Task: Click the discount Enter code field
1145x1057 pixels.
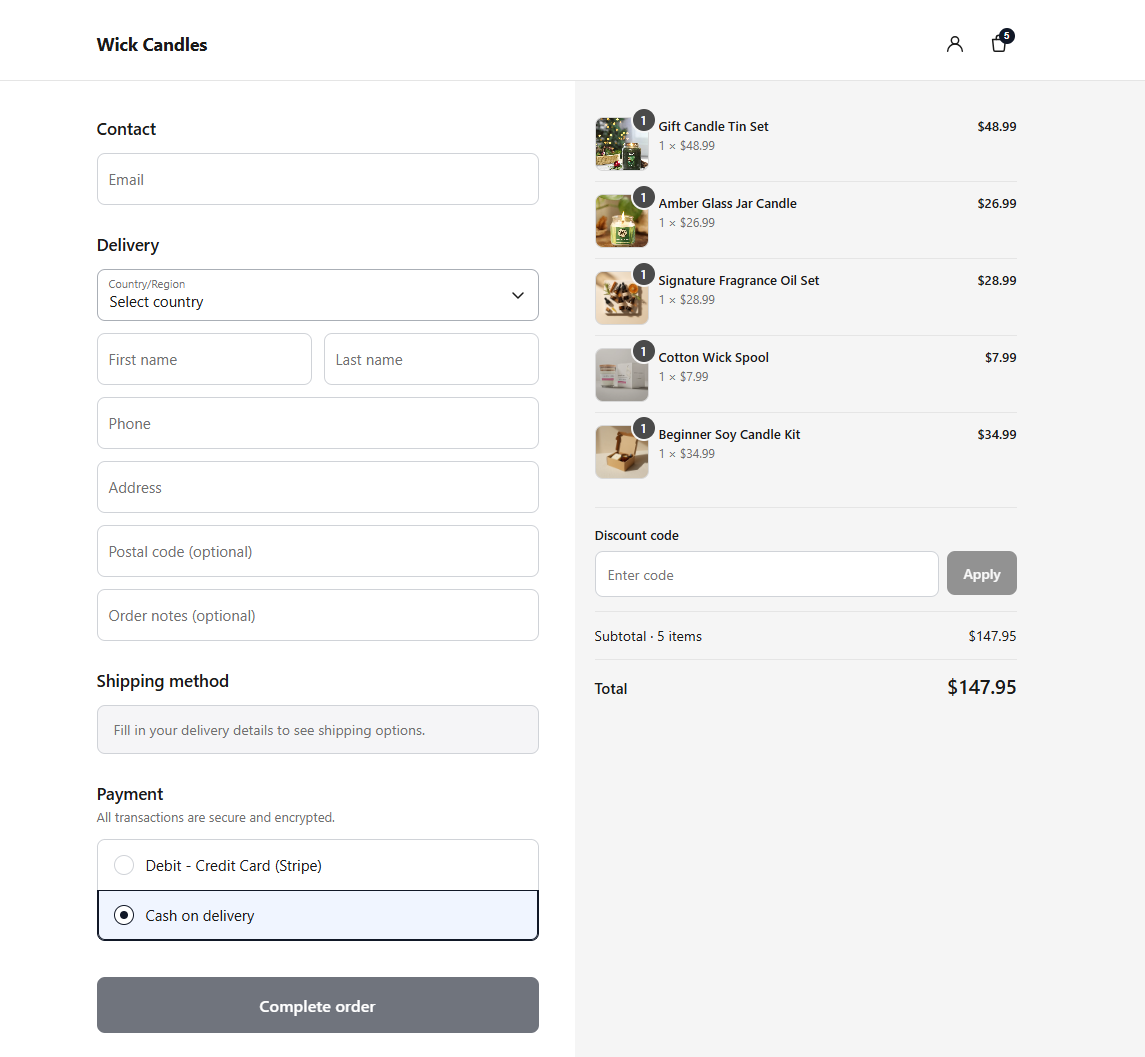Action: click(767, 573)
